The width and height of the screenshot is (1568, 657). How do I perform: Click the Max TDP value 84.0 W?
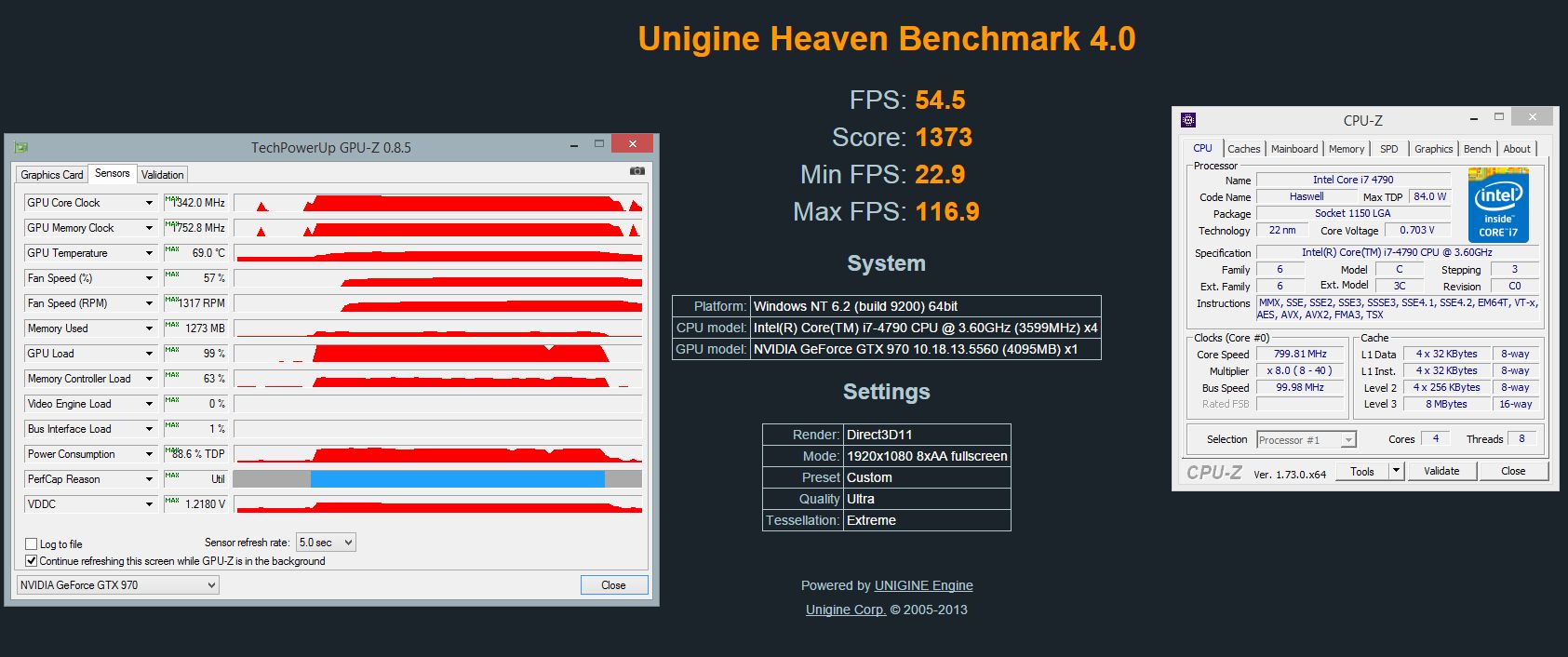[1430, 196]
